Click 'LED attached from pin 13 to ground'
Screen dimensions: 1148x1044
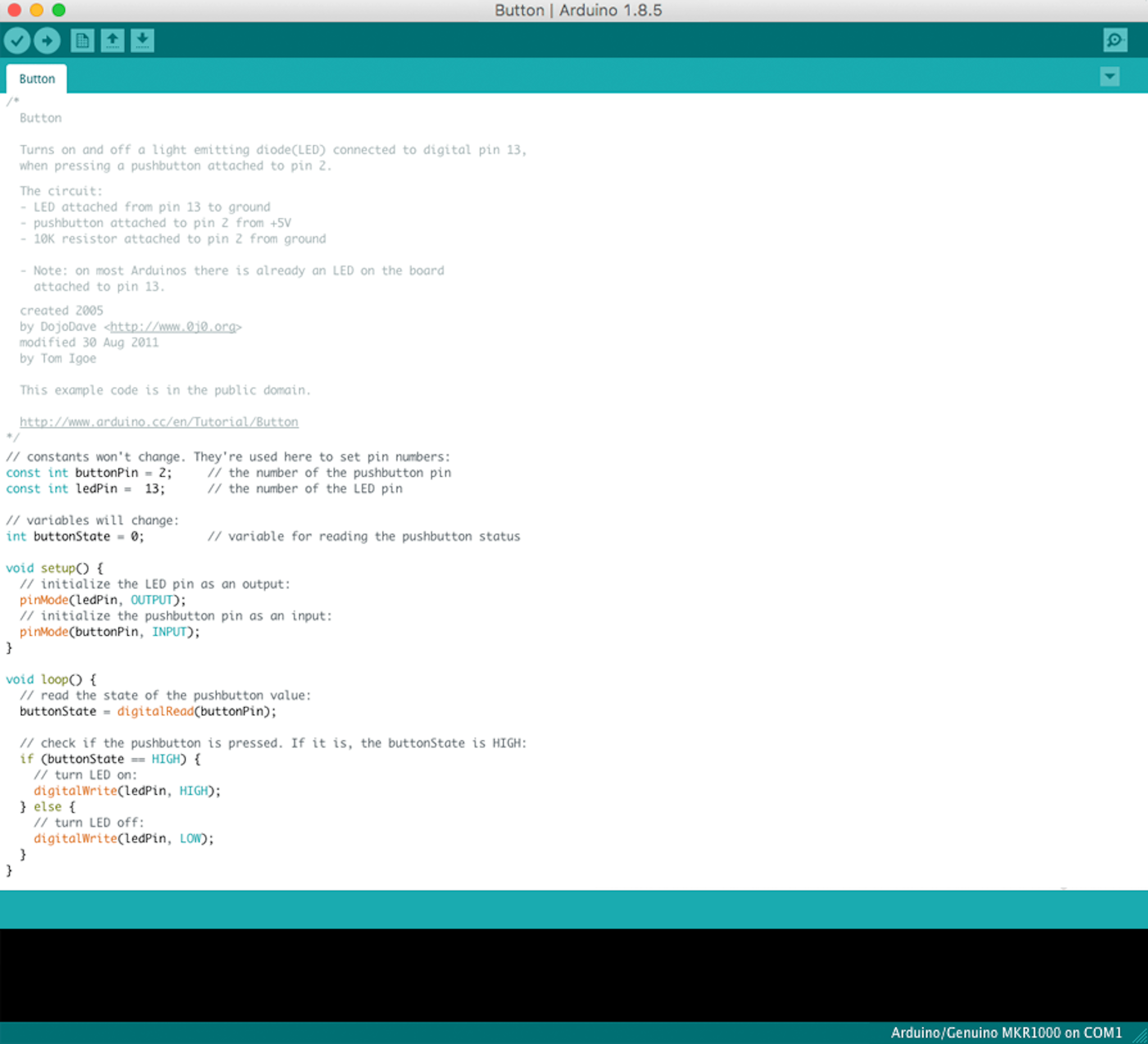152,207
